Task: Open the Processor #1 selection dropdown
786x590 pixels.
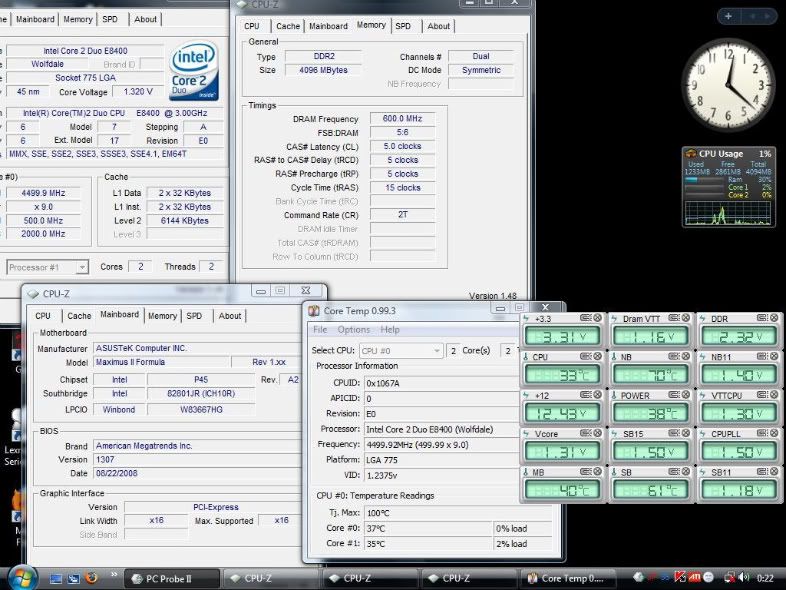Action: [x=48, y=267]
